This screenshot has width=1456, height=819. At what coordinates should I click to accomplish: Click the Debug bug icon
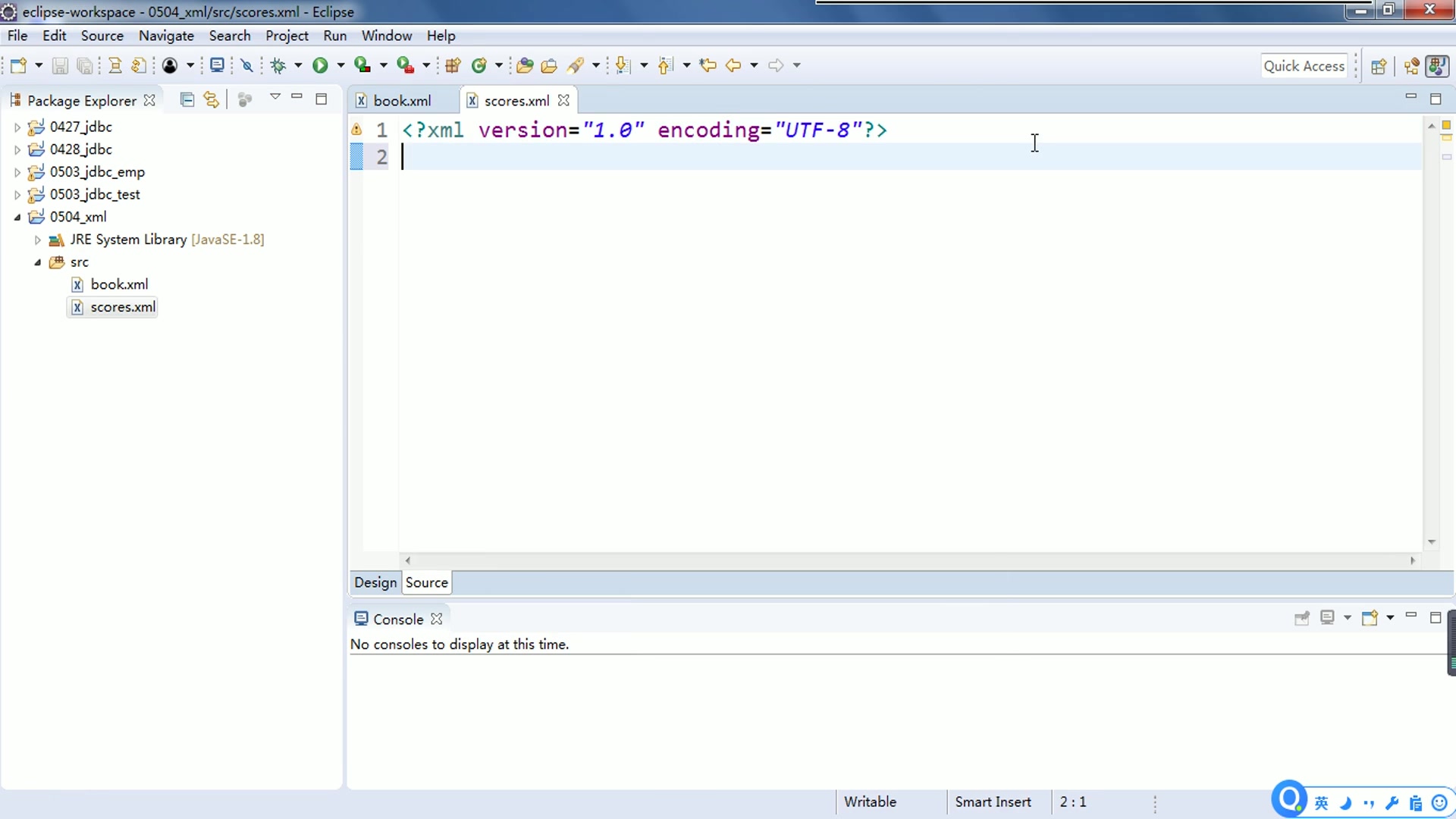(278, 65)
